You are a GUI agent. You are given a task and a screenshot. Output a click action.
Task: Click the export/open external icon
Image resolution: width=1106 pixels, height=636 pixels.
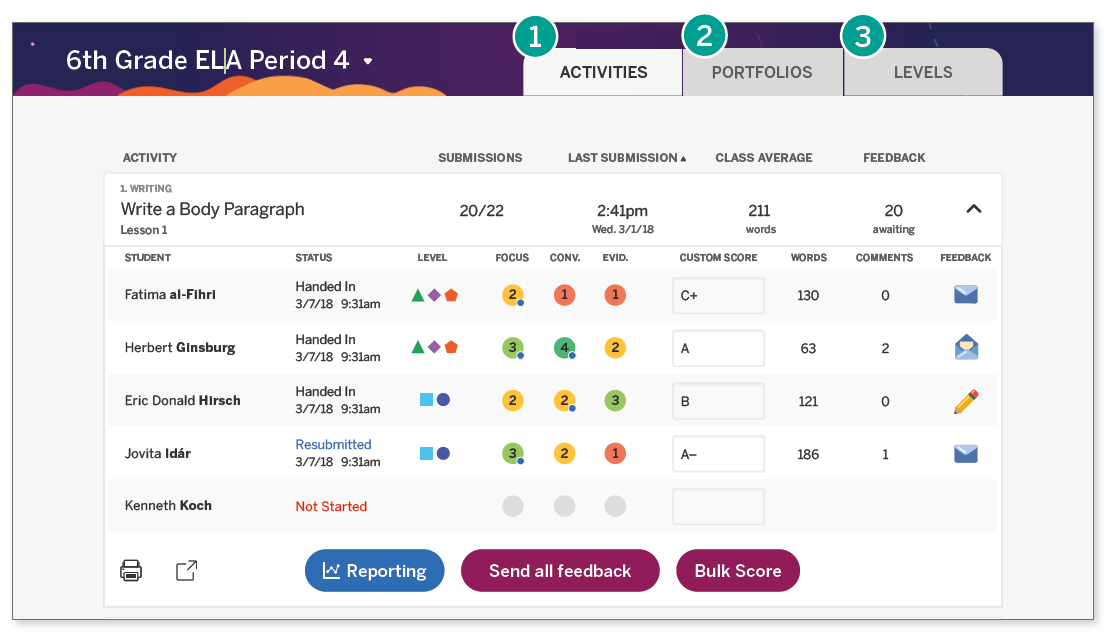pyautogui.click(x=186, y=571)
